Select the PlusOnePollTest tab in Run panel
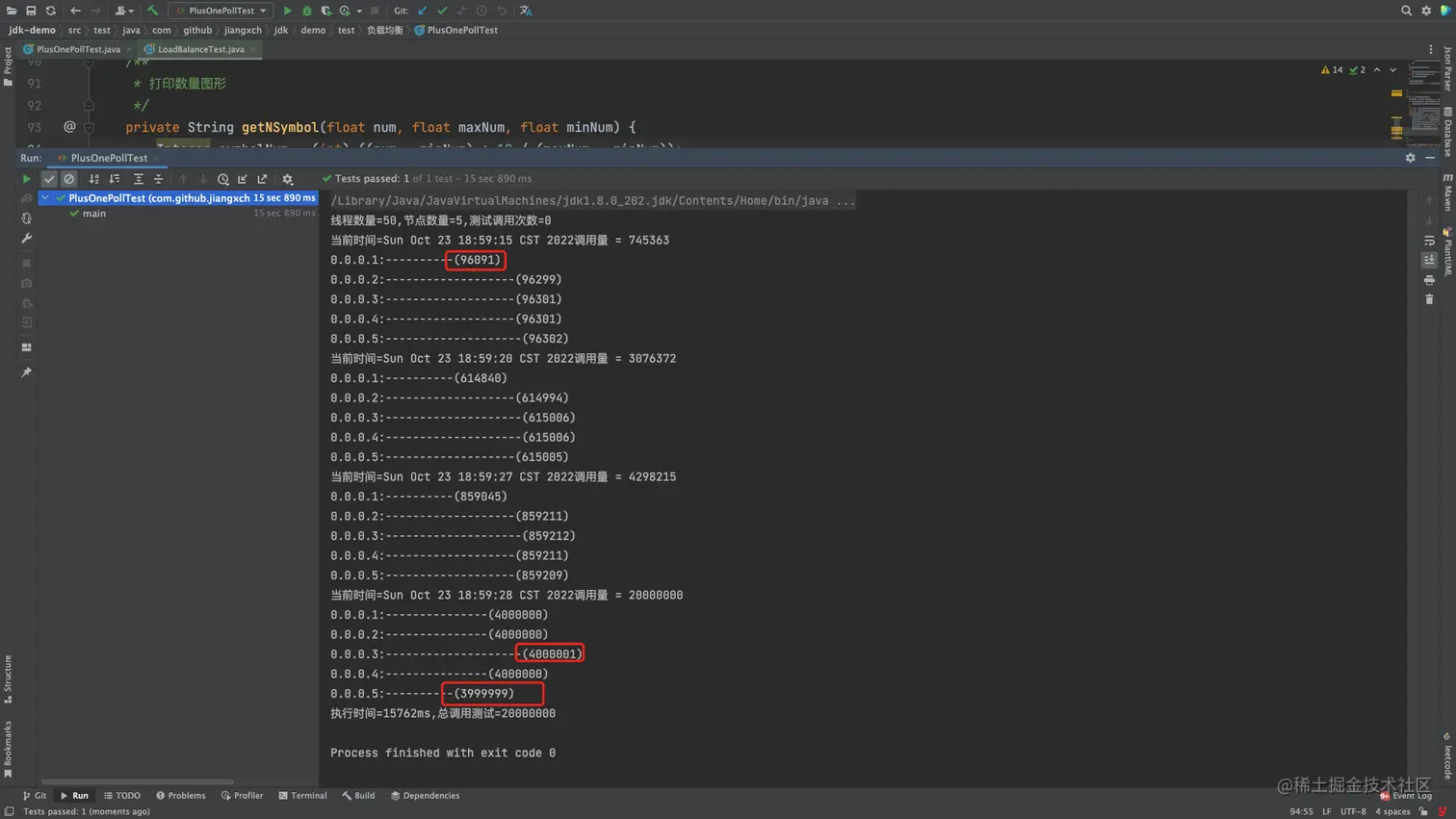 [109, 158]
